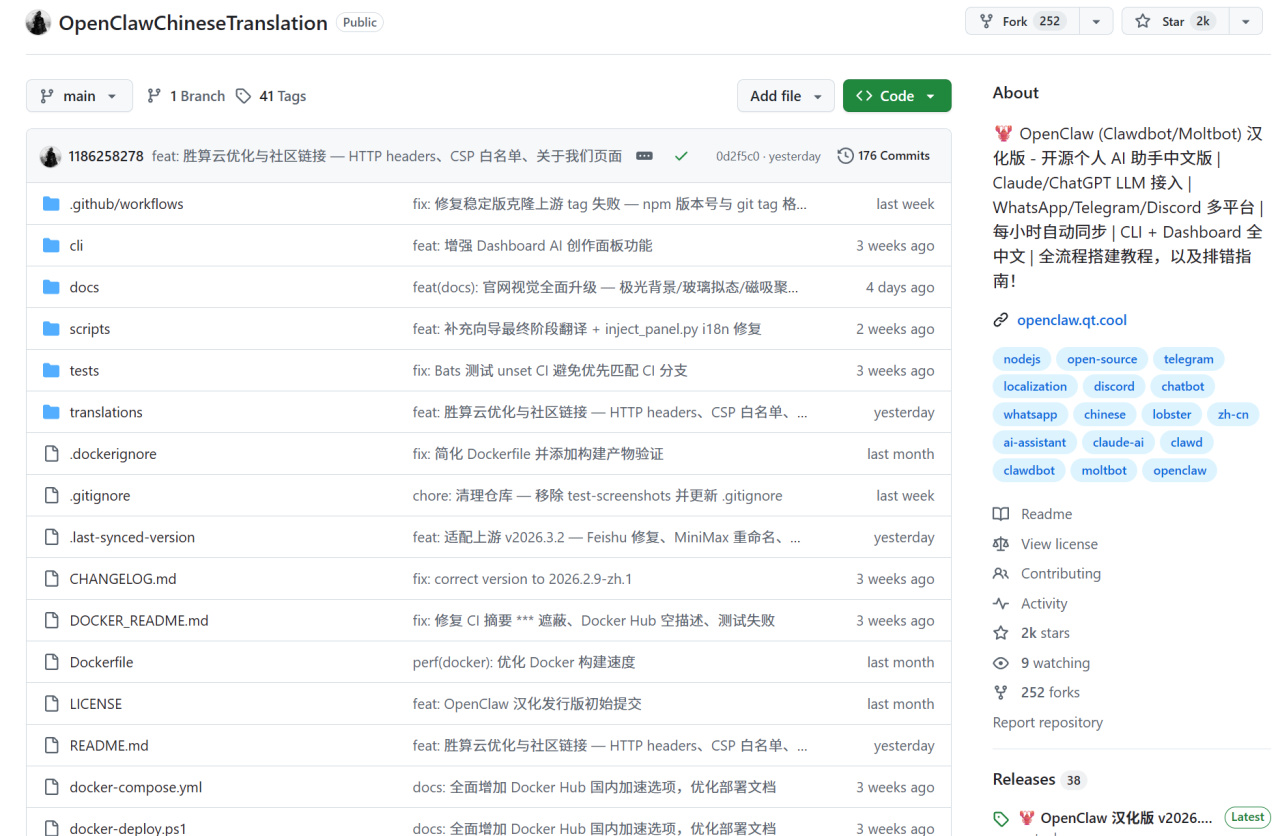This screenshot has width=1280, height=836.
Task: View the 1 Branch link
Action: coord(186,96)
